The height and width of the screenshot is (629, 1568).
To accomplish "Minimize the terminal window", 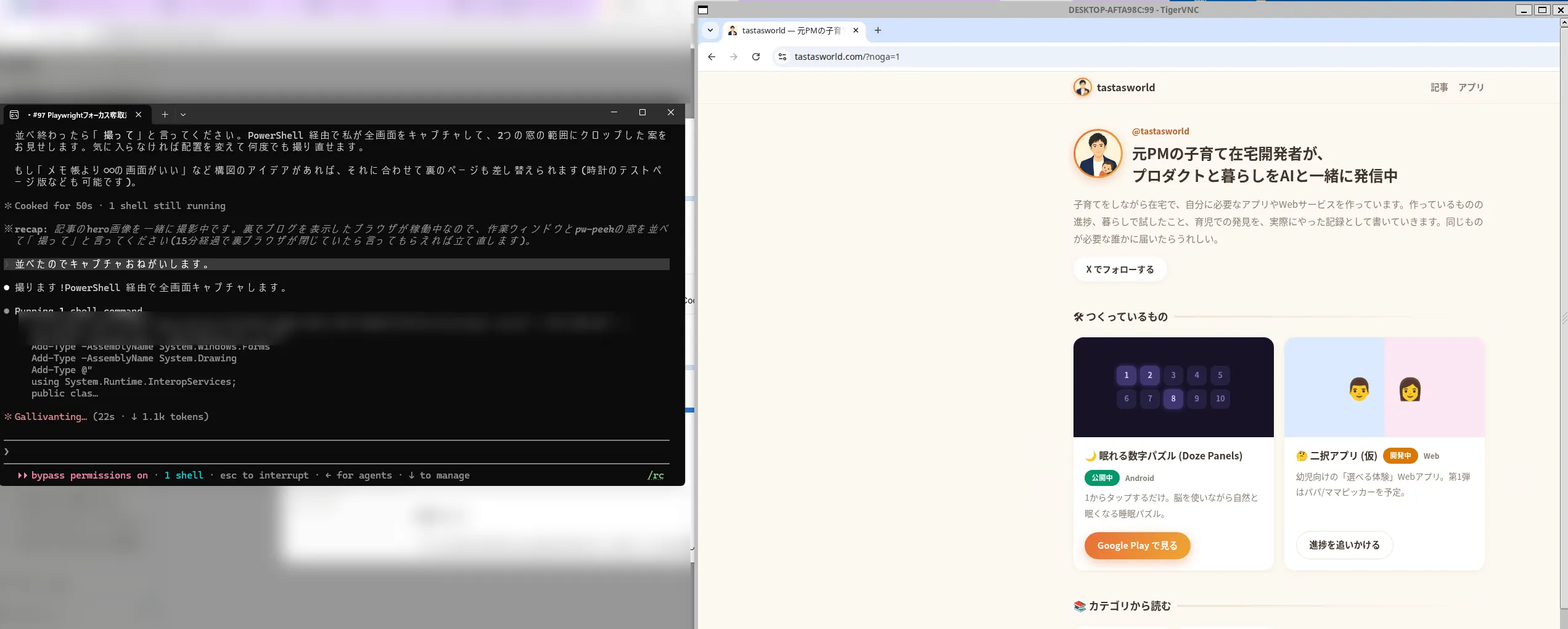I will pos(614,112).
